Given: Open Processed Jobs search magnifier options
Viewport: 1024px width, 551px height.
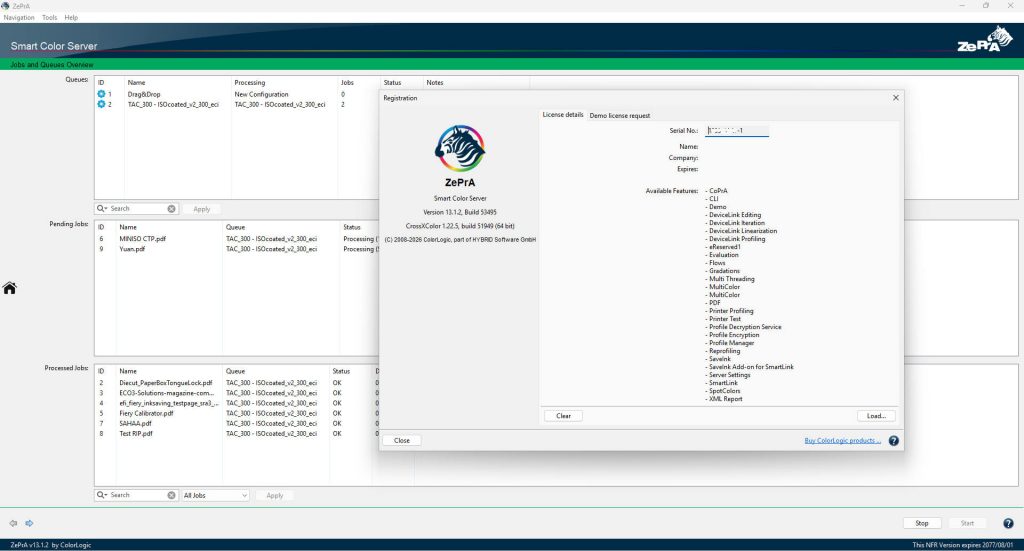Looking at the screenshot, I should coord(102,496).
